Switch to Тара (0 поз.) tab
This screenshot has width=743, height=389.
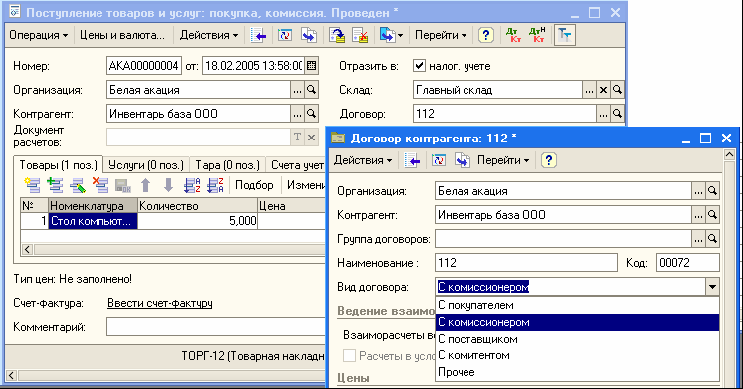tap(227, 165)
